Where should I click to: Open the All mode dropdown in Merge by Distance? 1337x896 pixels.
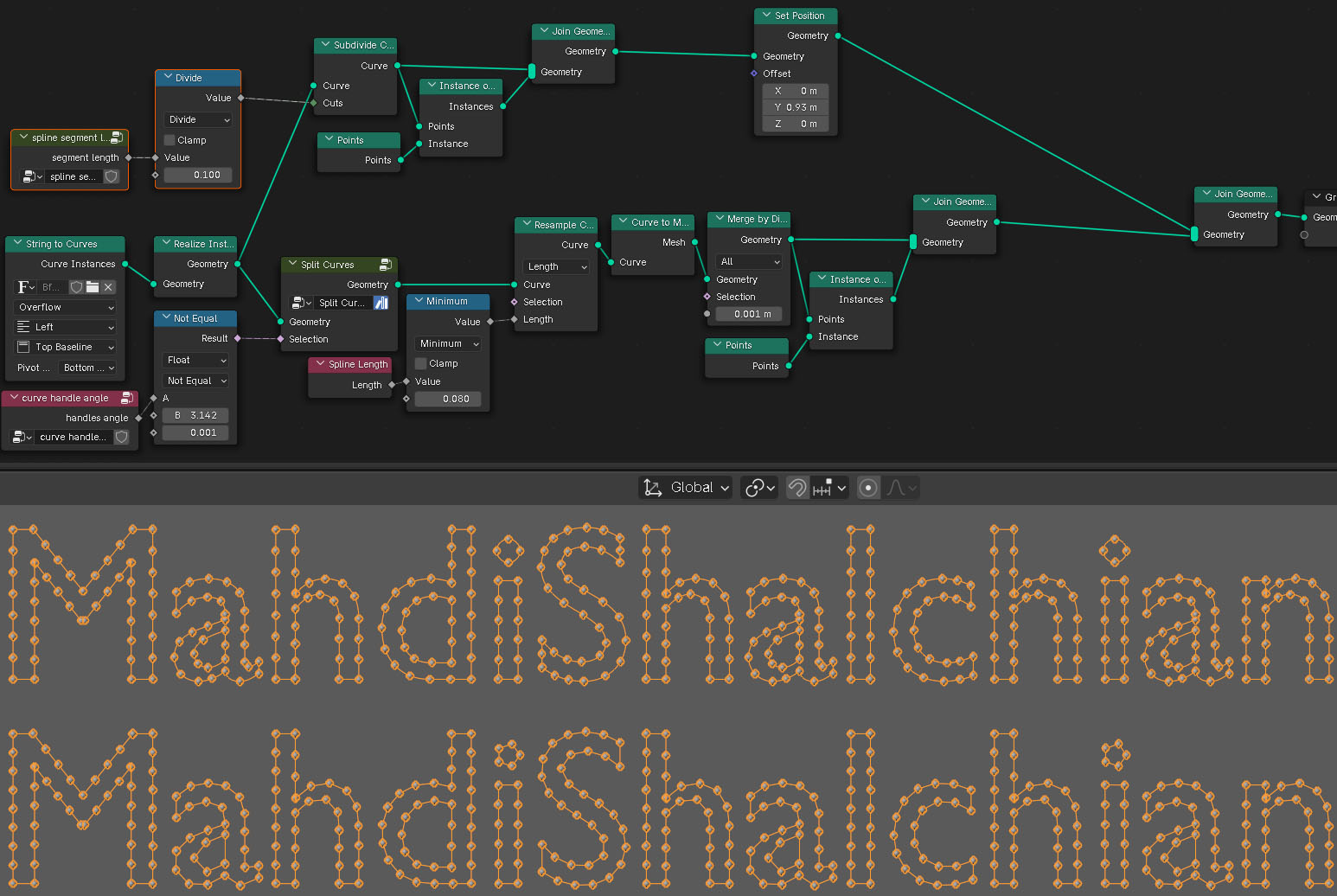749,261
